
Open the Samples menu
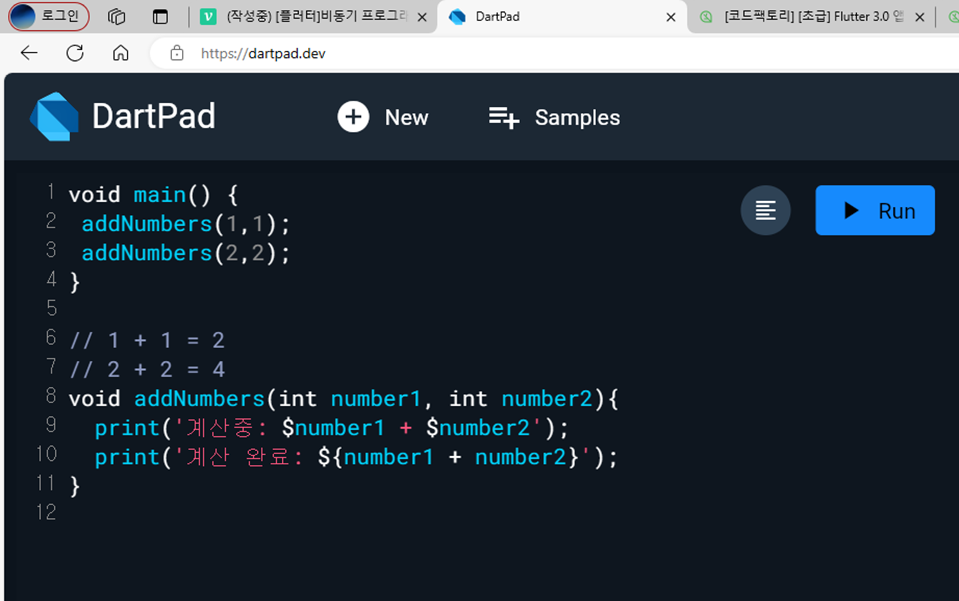coord(554,117)
